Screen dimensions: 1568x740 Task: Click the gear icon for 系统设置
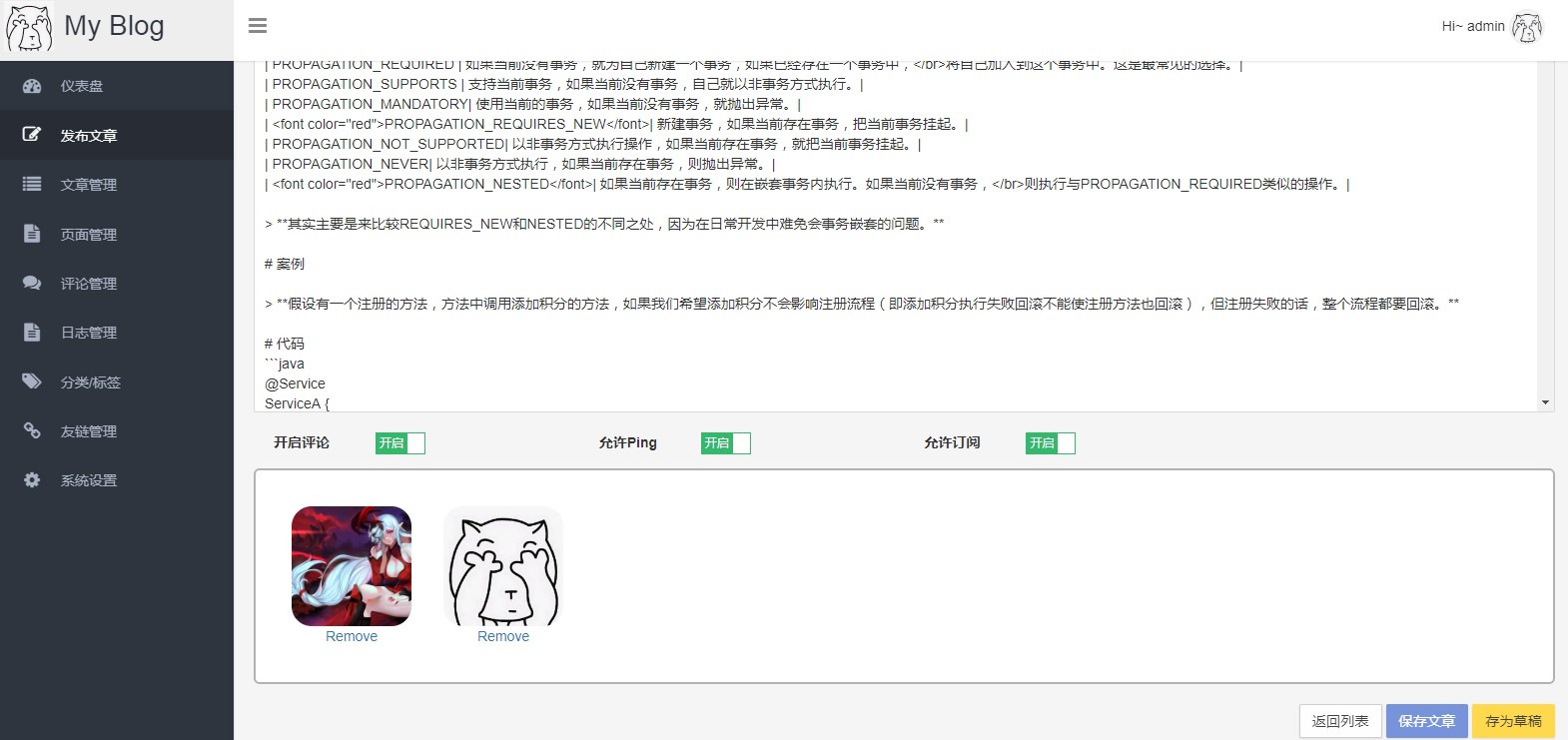point(32,479)
